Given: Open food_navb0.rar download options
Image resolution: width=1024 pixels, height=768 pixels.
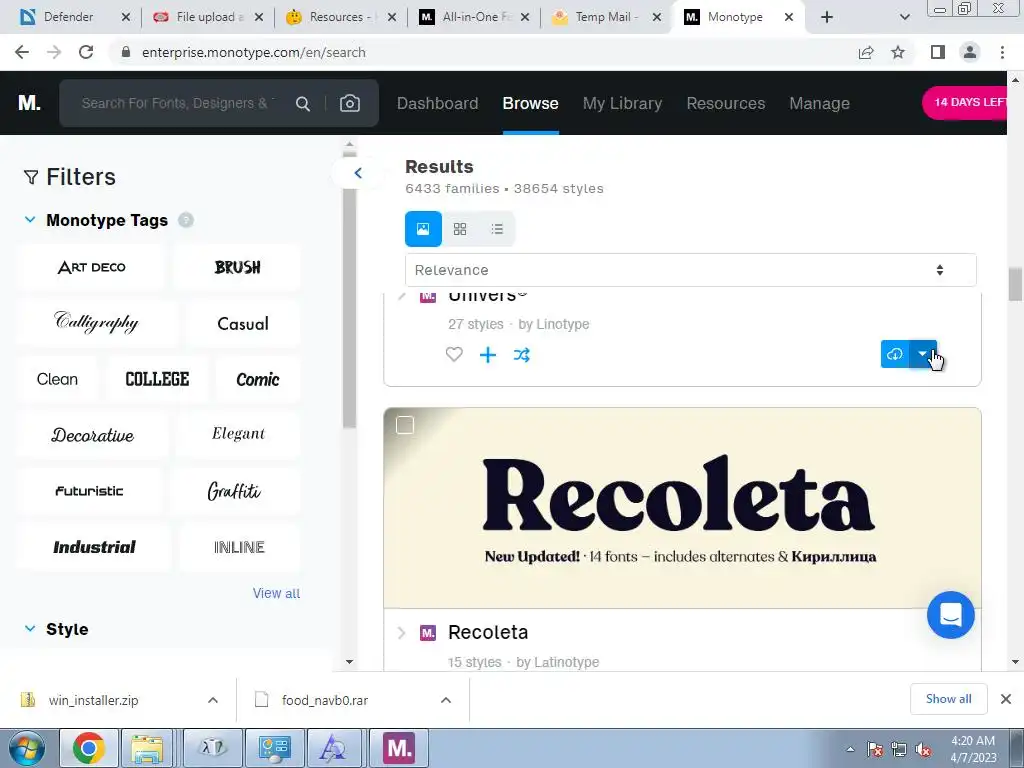Looking at the screenshot, I should [446, 700].
